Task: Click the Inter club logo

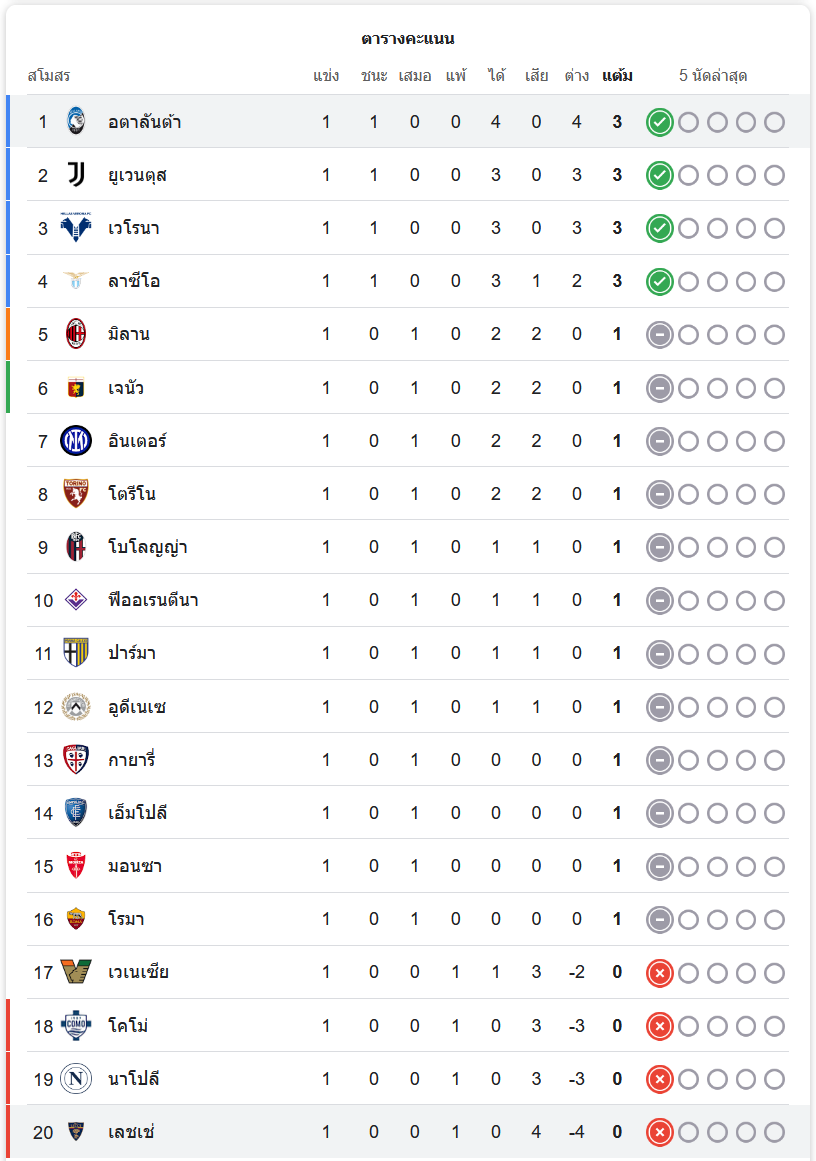Action: click(76, 440)
